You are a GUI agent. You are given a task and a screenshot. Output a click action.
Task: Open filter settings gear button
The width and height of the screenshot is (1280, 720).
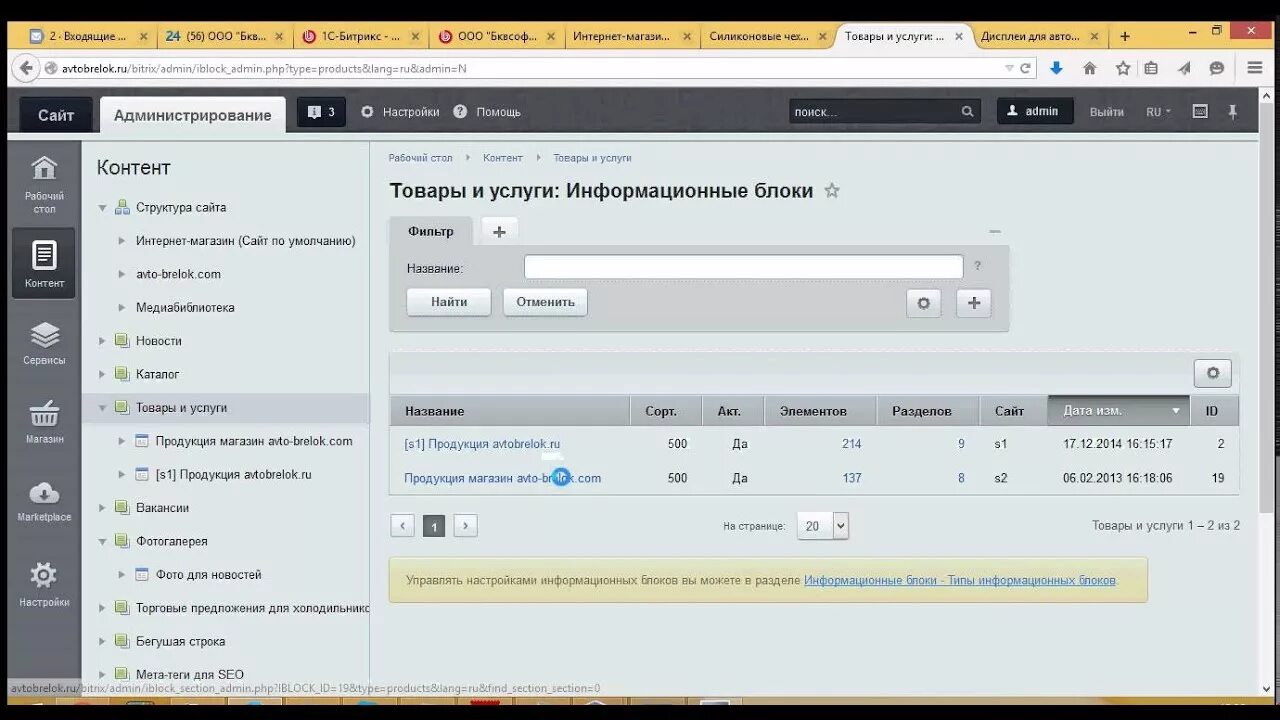point(923,303)
